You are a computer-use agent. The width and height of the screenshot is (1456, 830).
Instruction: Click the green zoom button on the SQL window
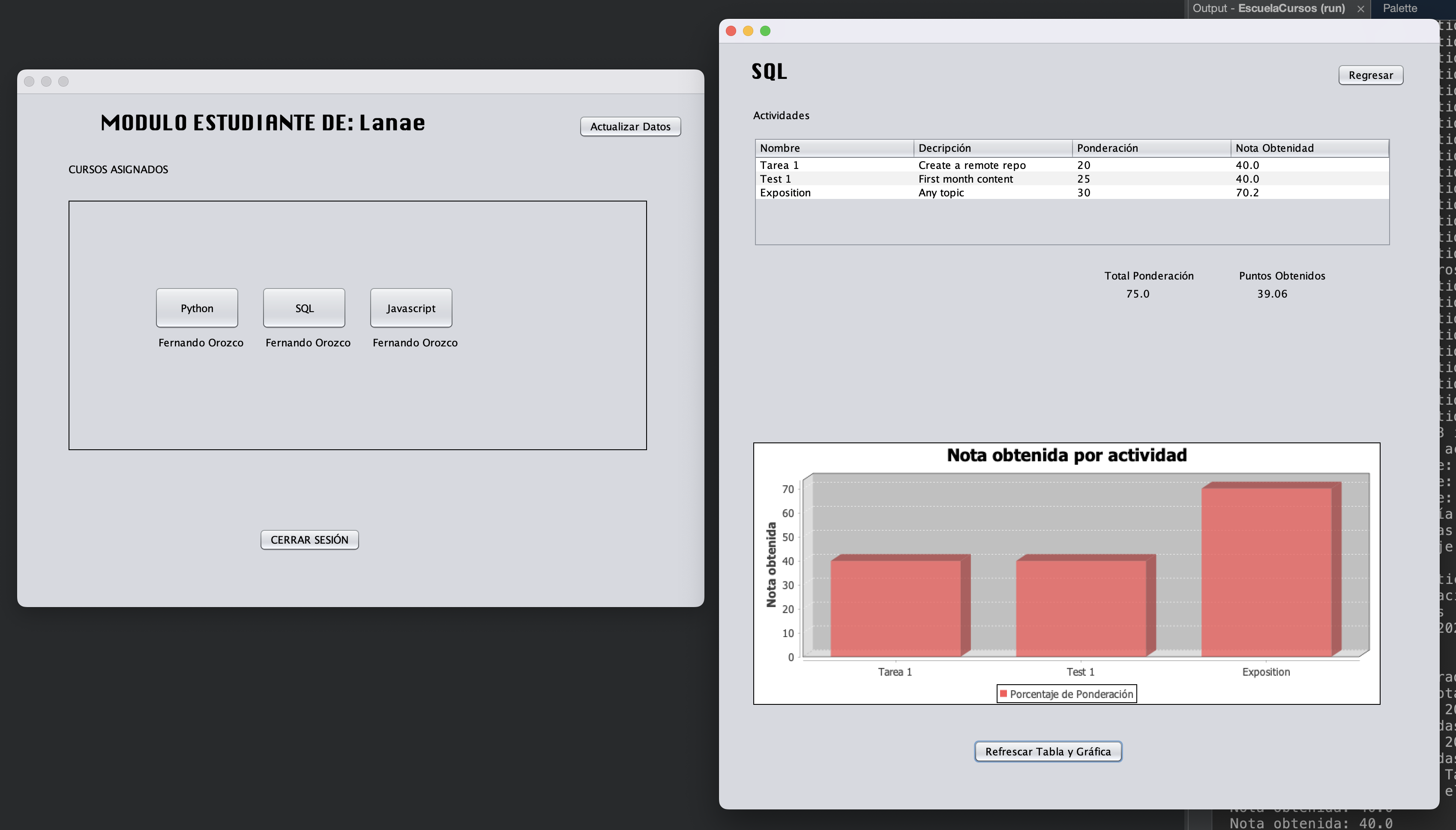pyautogui.click(x=765, y=30)
